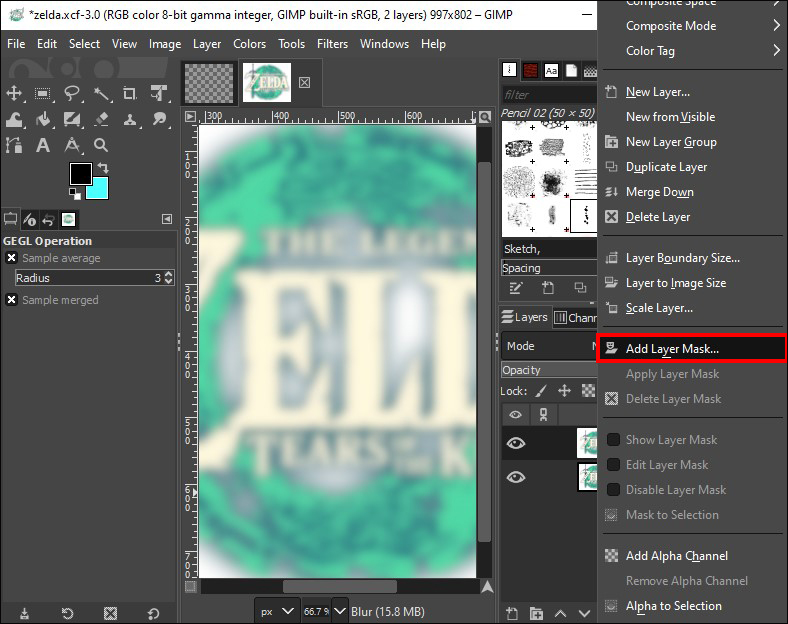Edit the selected brush icon
The height and width of the screenshot is (624, 788).
516,288
